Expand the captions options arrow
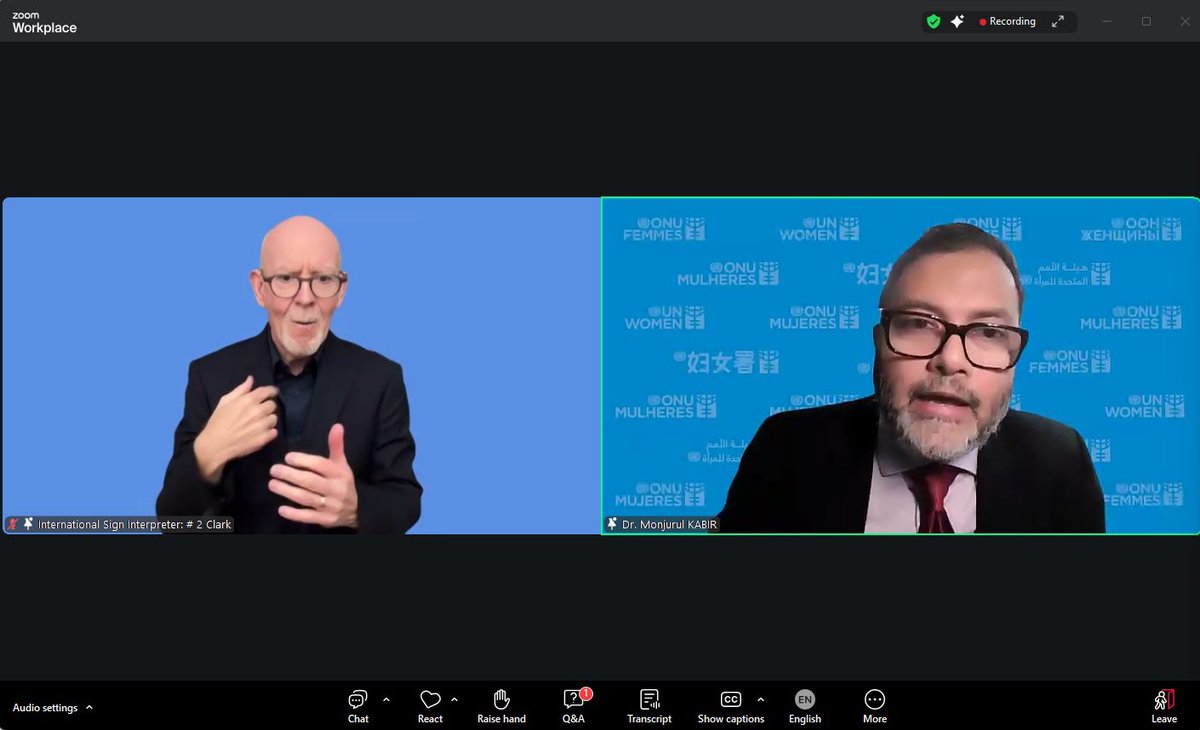Screen dimensions: 1200x730 [x=760, y=700]
